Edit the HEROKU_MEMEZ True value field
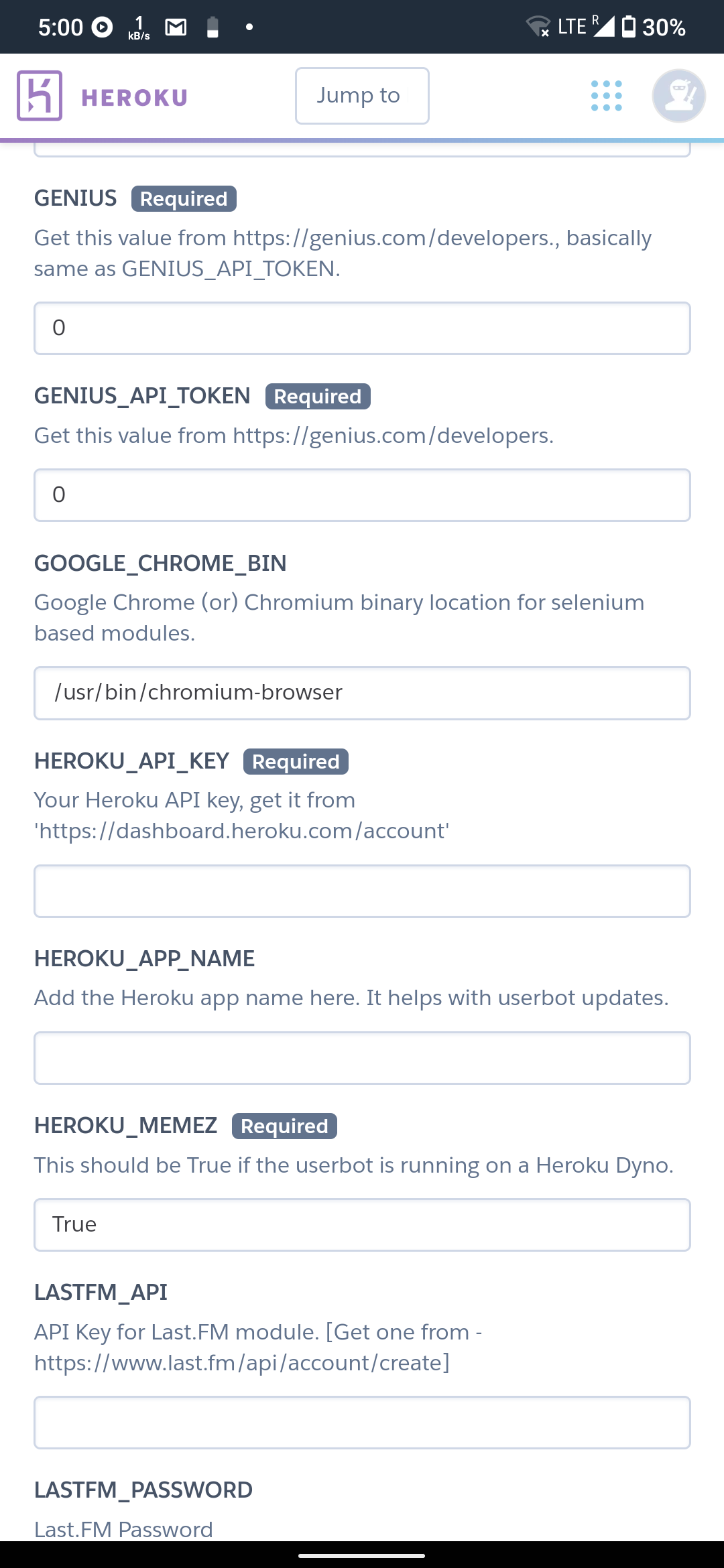 pos(362,1225)
